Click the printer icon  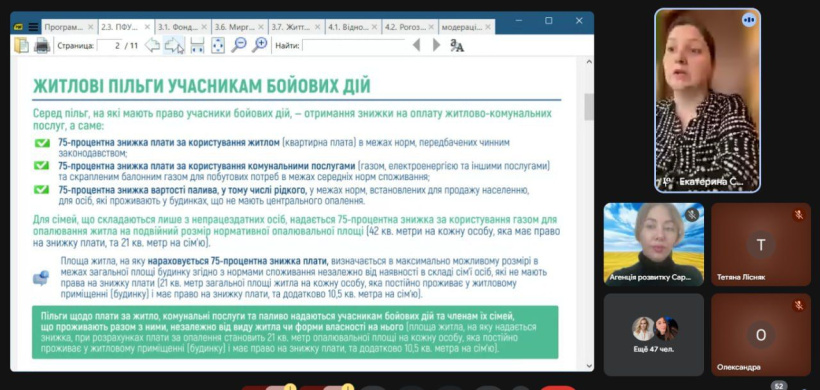click(x=42, y=46)
